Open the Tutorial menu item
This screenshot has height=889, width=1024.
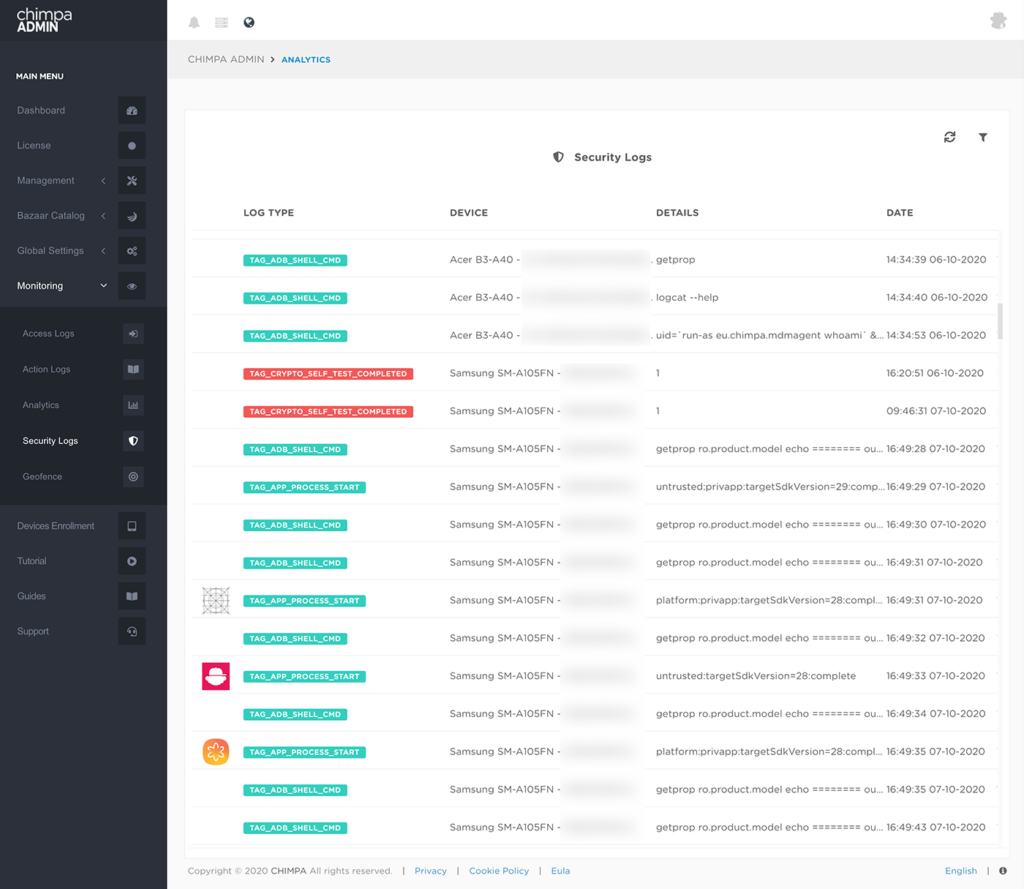32,561
